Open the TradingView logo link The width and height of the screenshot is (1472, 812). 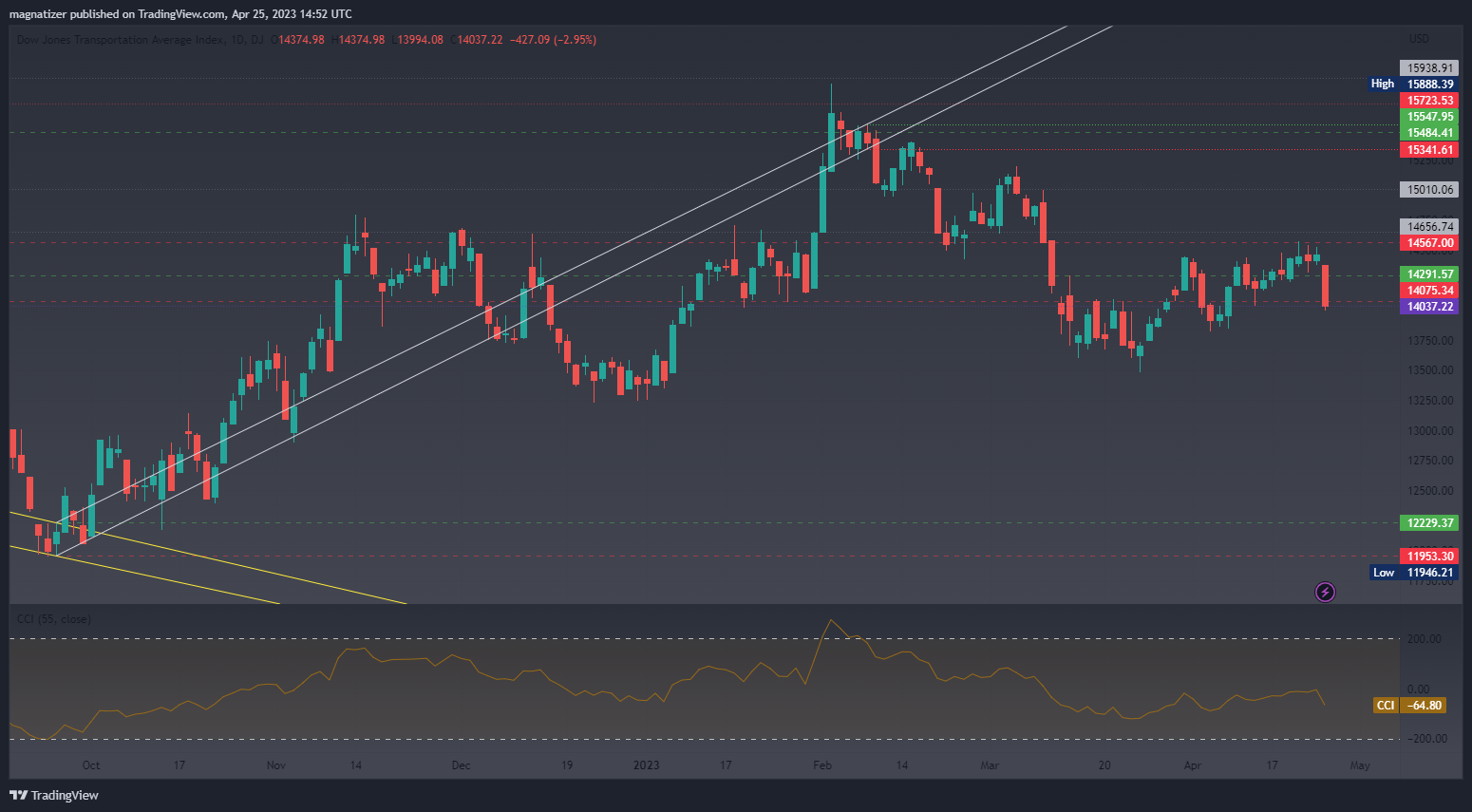coord(54,795)
